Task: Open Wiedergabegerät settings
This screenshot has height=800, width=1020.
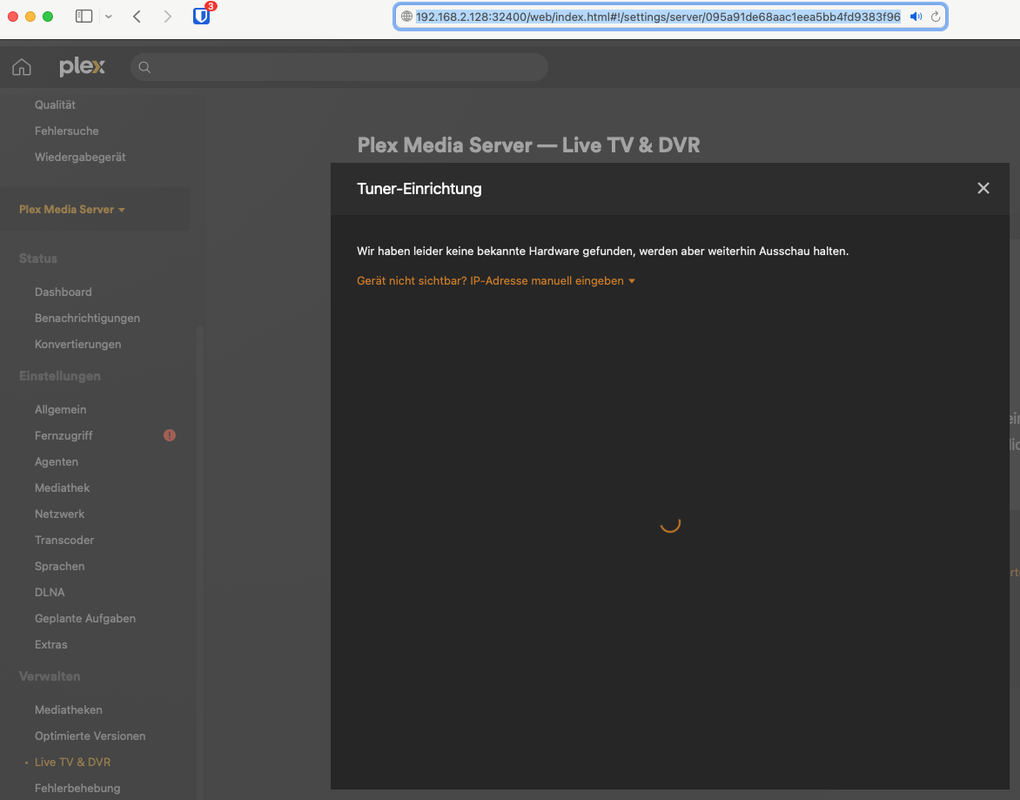Action: coord(80,157)
